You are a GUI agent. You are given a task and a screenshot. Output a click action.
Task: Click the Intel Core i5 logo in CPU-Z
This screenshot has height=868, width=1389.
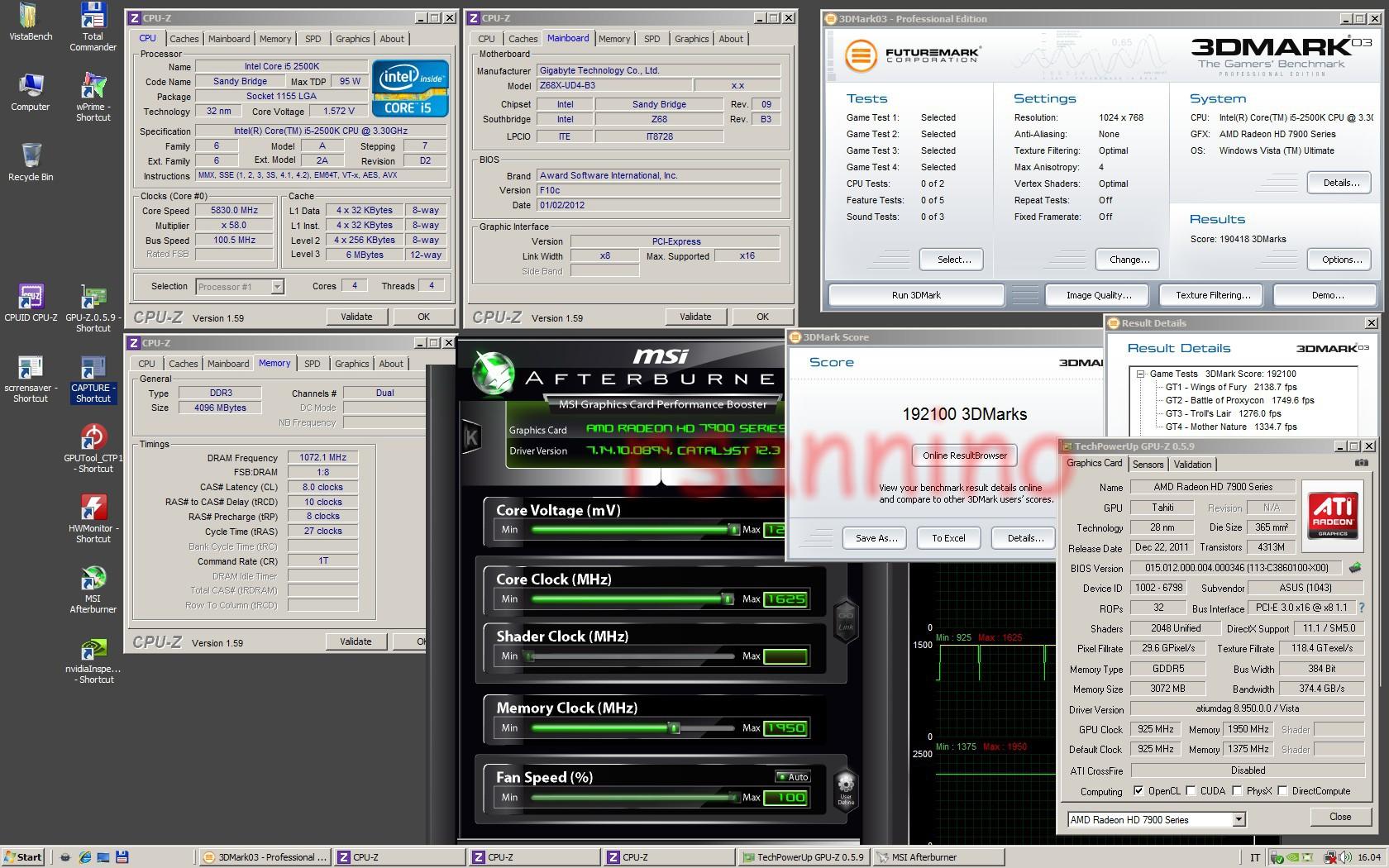(x=410, y=88)
